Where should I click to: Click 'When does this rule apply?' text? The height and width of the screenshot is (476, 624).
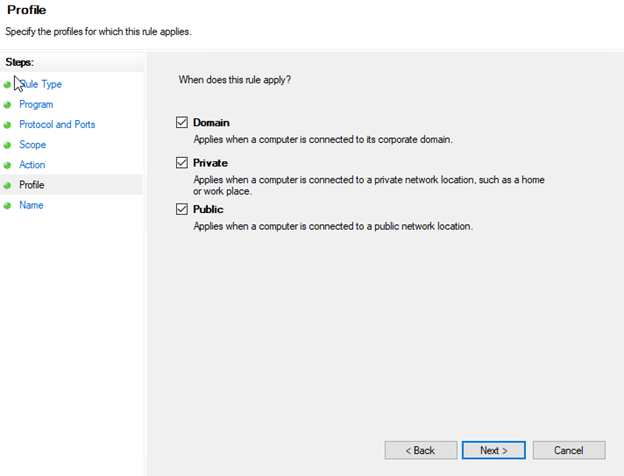pyautogui.click(x=235, y=80)
